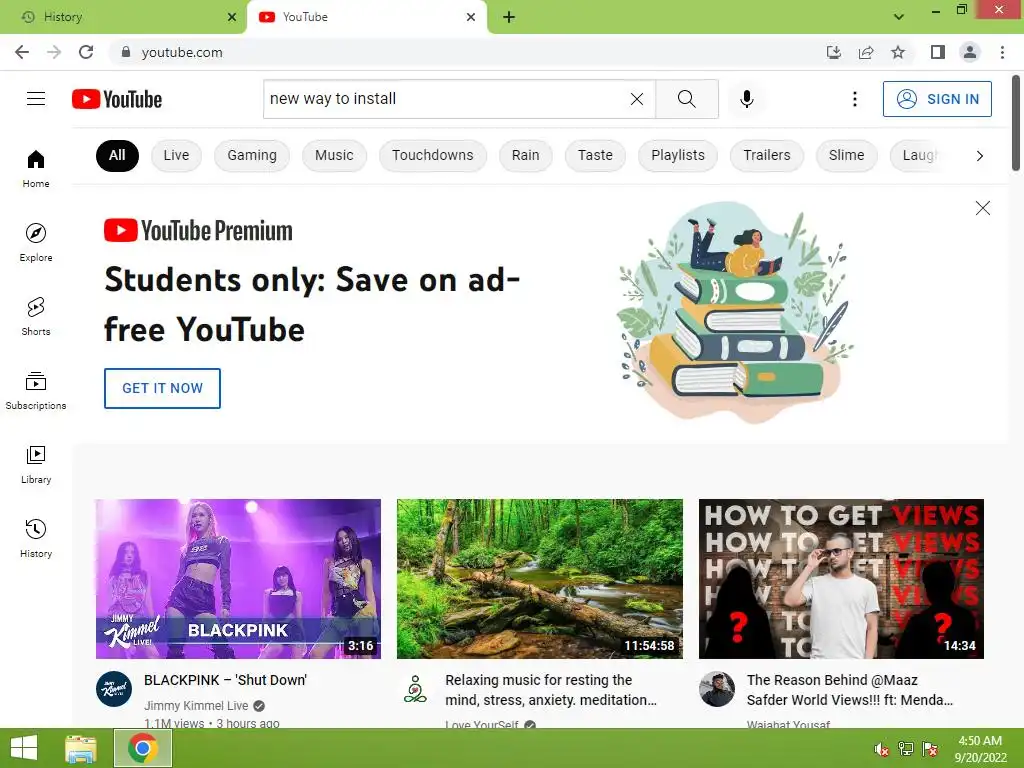Click the Action Center flag tray icon

pyautogui.click(x=930, y=749)
